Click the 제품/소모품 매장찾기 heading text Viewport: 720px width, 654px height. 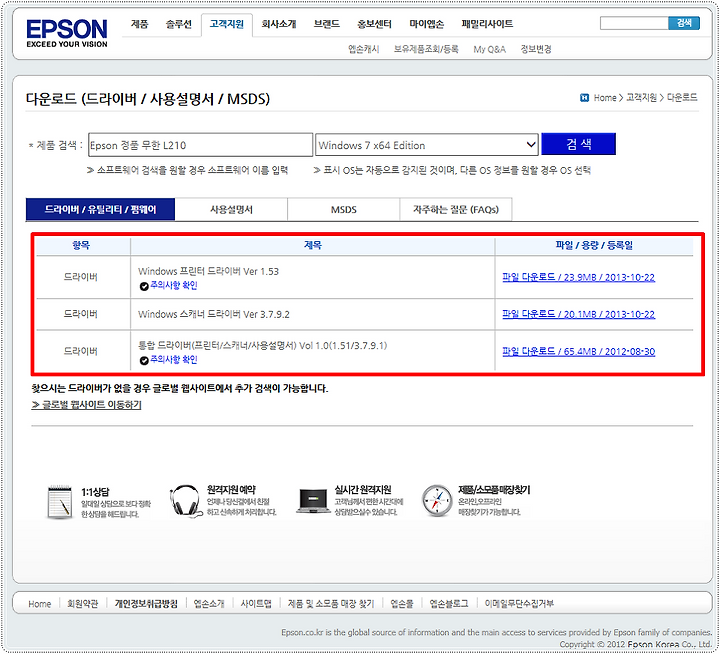494,490
